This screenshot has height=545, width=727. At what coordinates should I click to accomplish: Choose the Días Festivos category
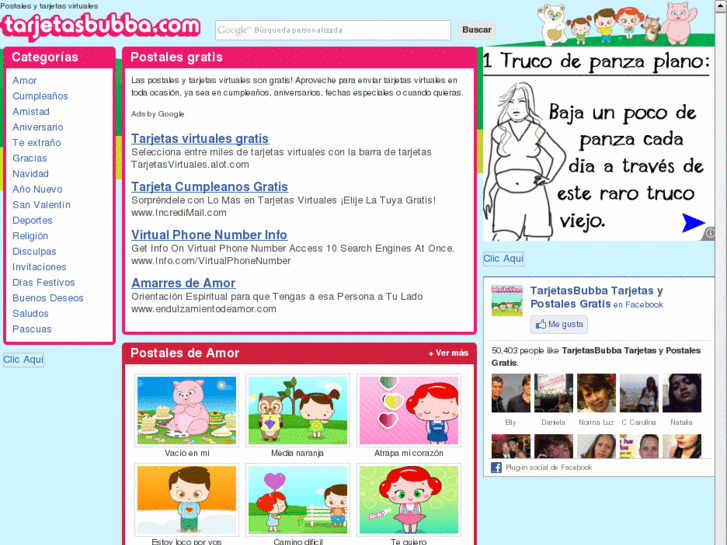pos(44,282)
